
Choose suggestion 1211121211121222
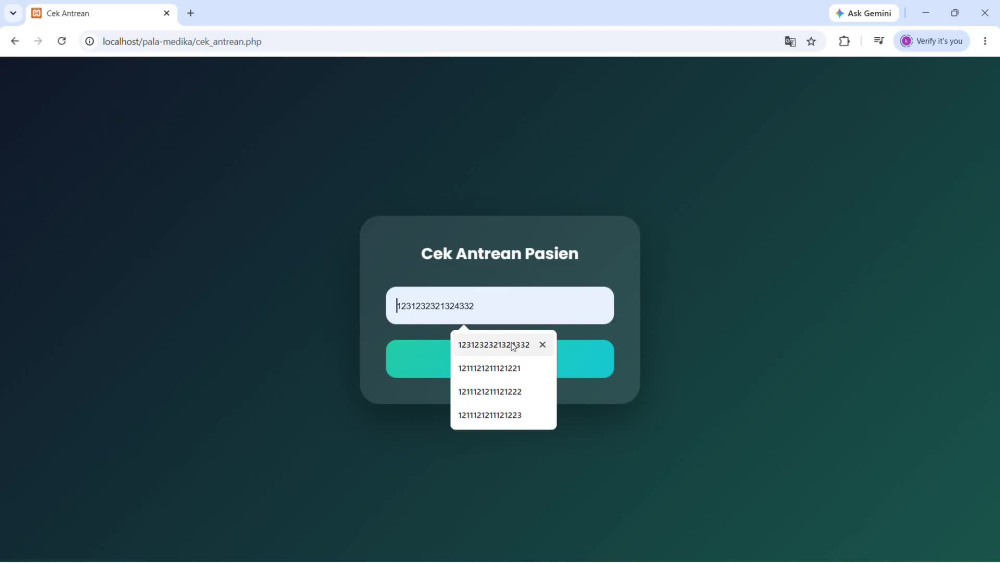pos(503,392)
